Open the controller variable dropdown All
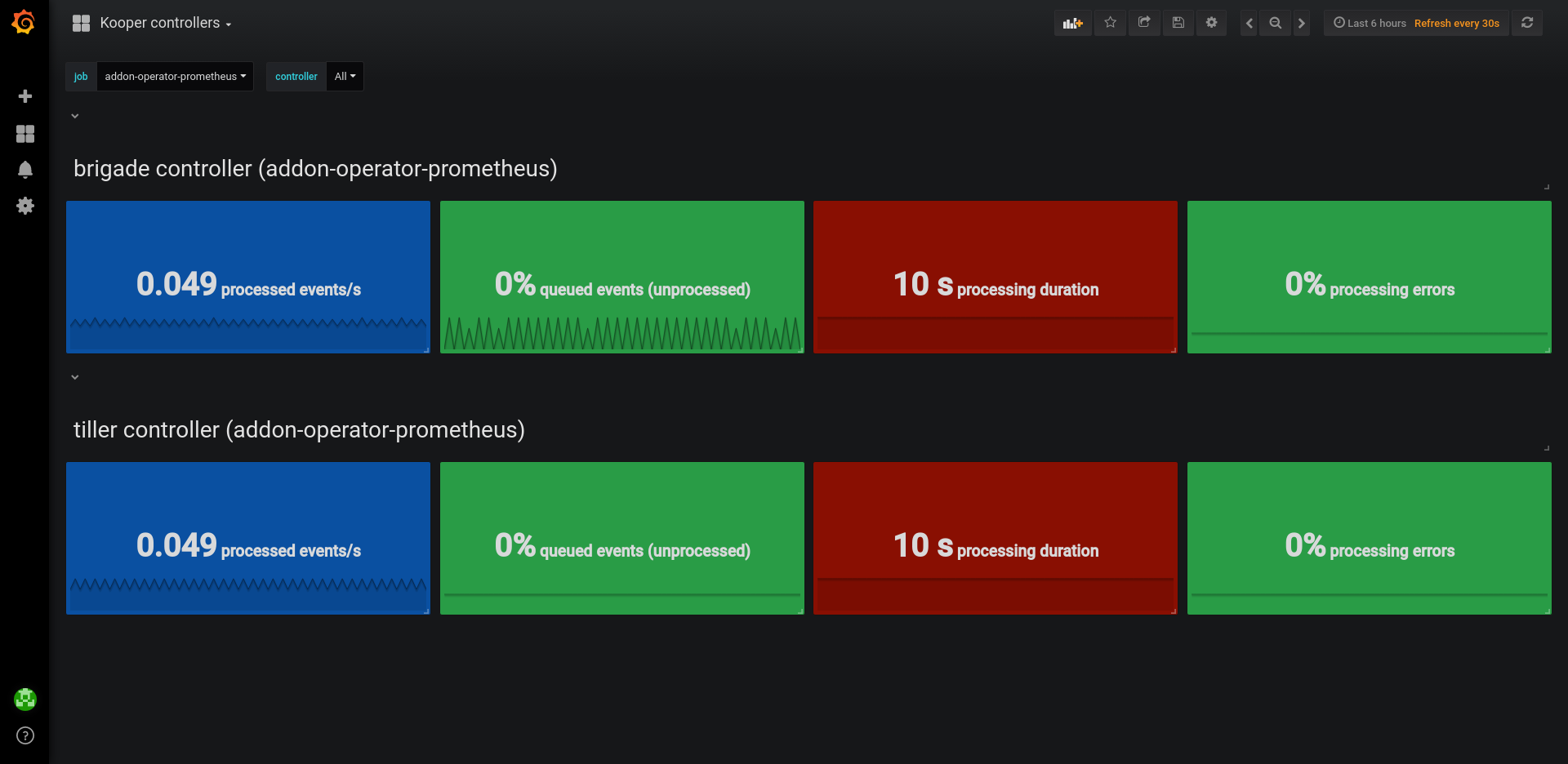Screen dimensions: 1568x764 click(x=345, y=77)
